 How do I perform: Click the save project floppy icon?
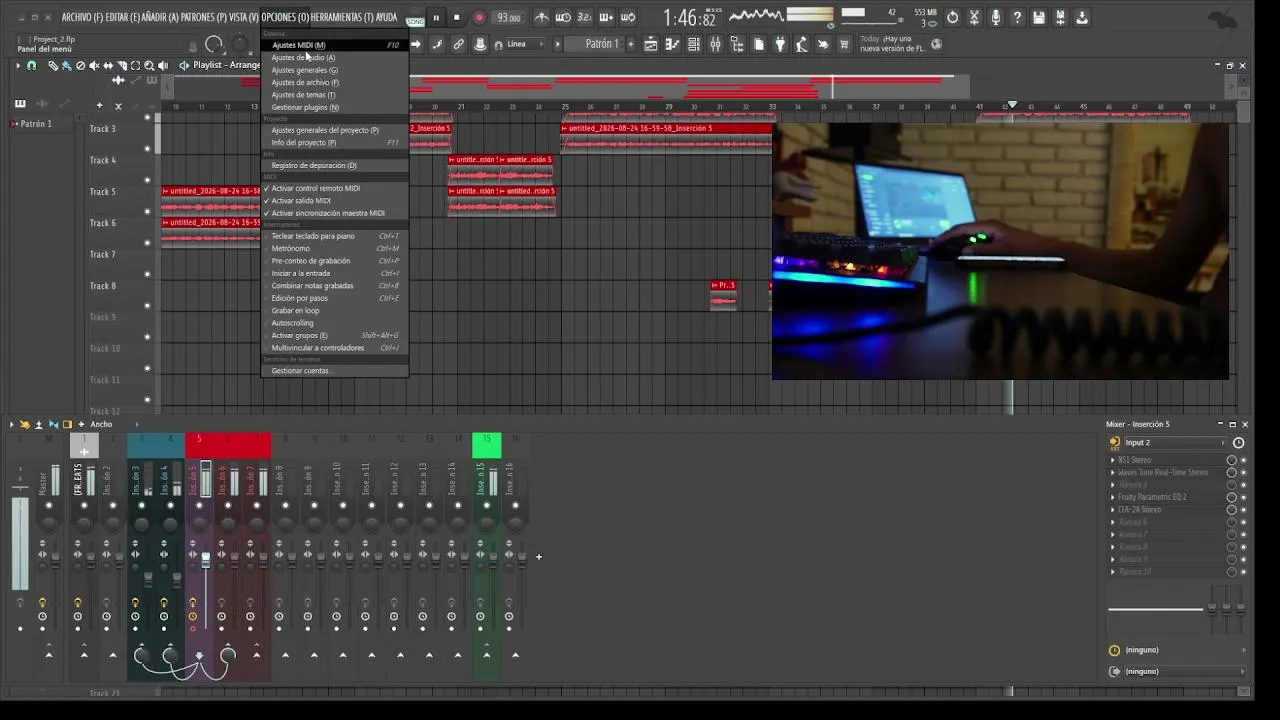tap(1039, 17)
